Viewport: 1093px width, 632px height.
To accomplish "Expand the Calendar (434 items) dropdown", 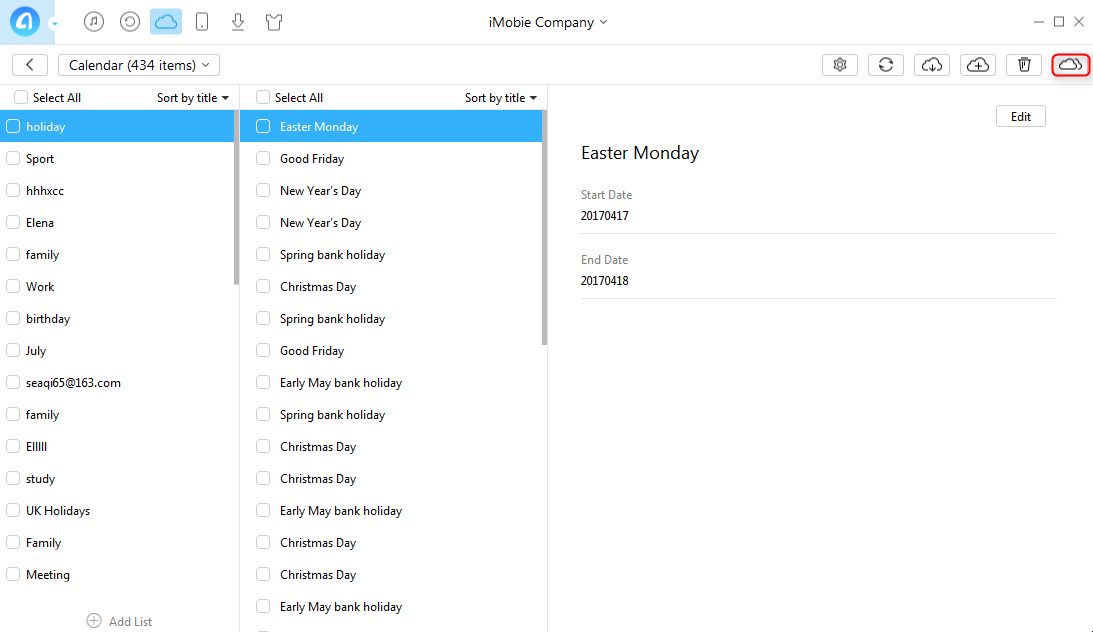I will (139, 65).
